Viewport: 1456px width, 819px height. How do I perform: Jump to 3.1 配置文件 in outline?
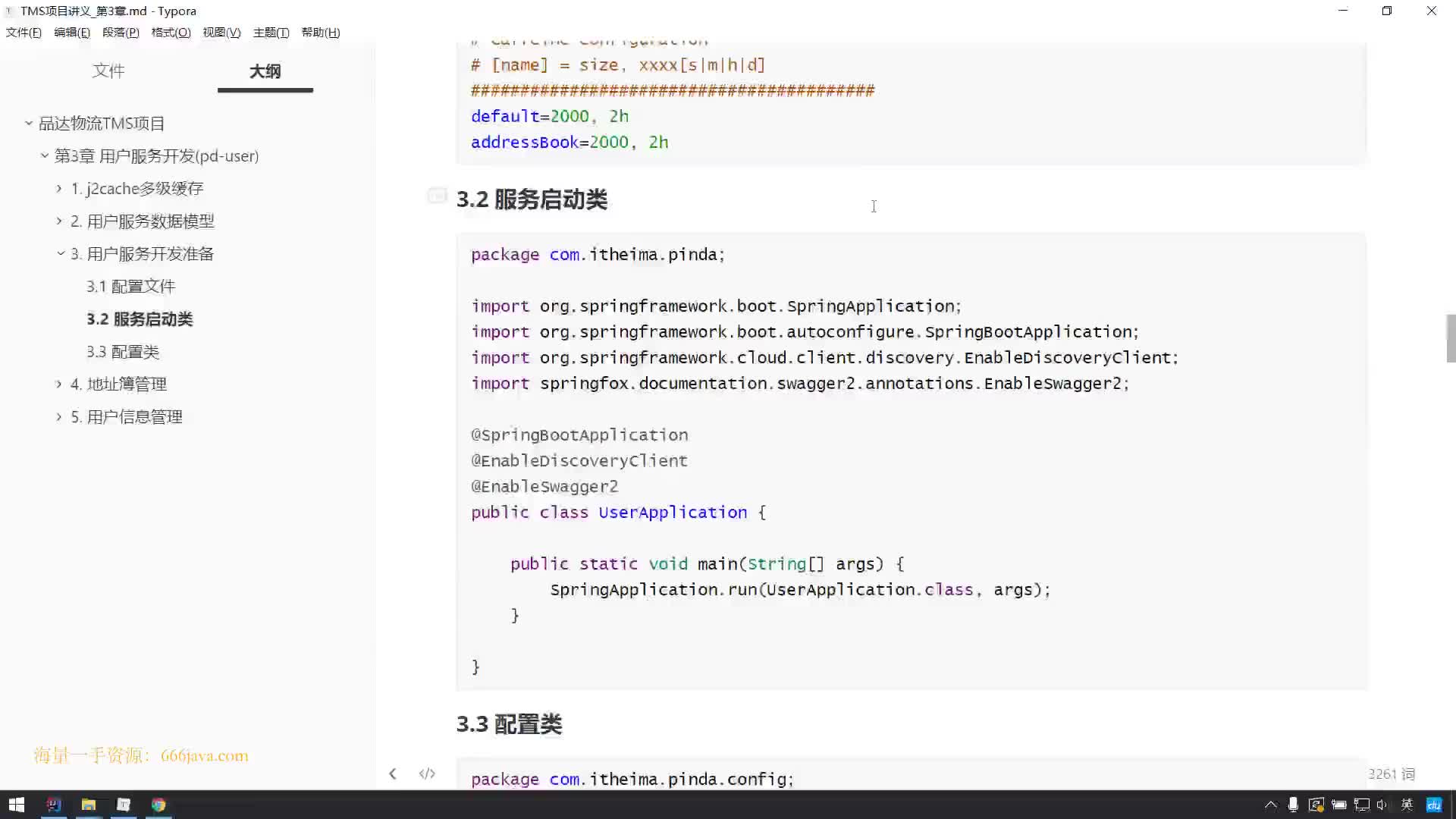130,286
